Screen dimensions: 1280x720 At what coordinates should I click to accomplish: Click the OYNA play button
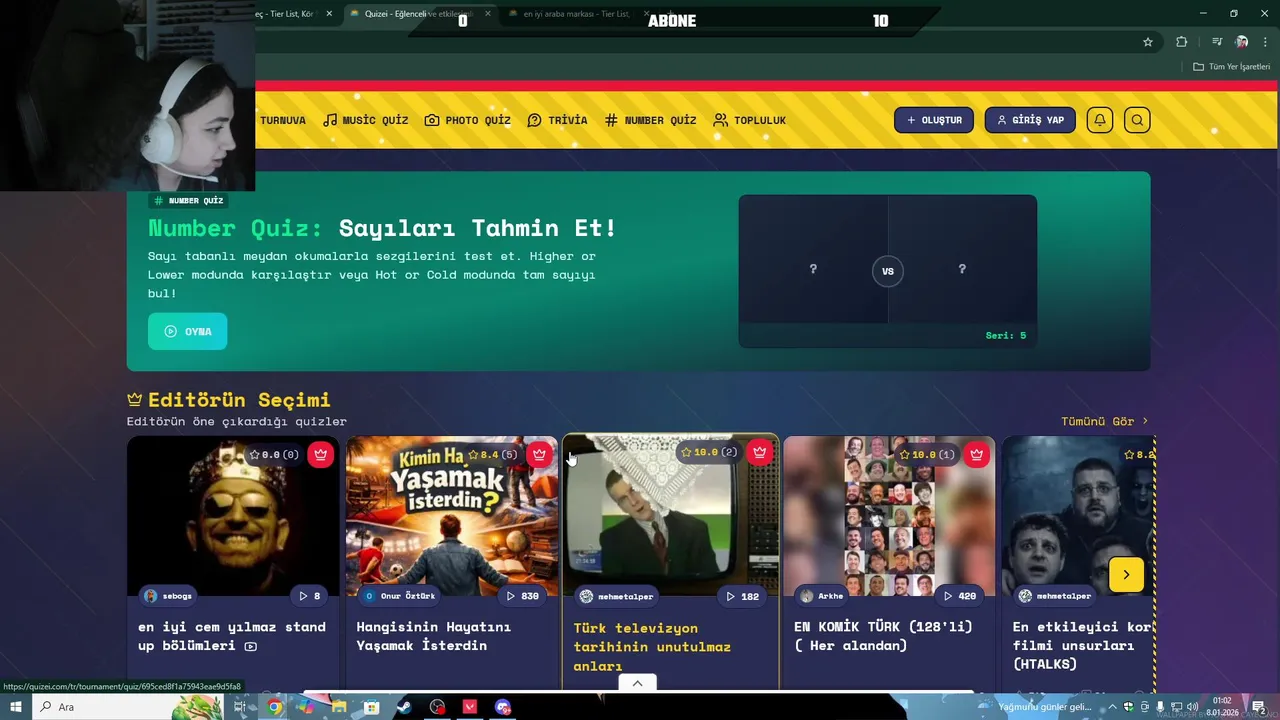coord(187,331)
